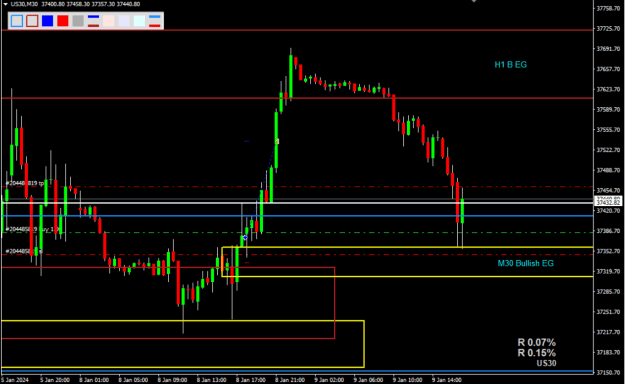625x384 pixels.
Task: Click the US30 label below the R values
Action: [546, 363]
